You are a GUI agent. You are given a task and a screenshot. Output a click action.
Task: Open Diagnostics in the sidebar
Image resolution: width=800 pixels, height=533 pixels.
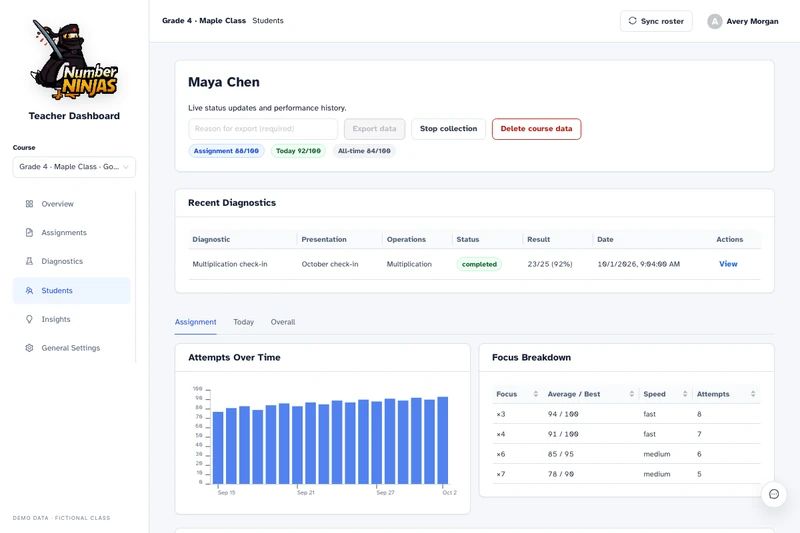(x=71, y=261)
